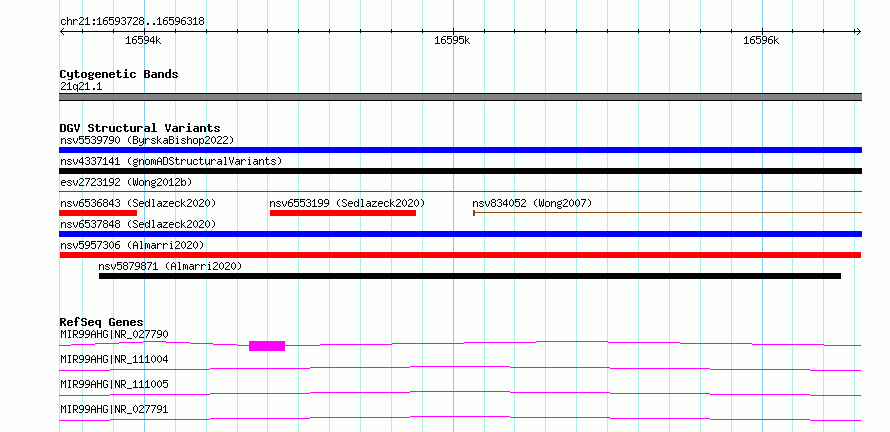890x432 pixels.
Task: Open nsv5879871 (Almarri2020) label
Action: [170, 266]
